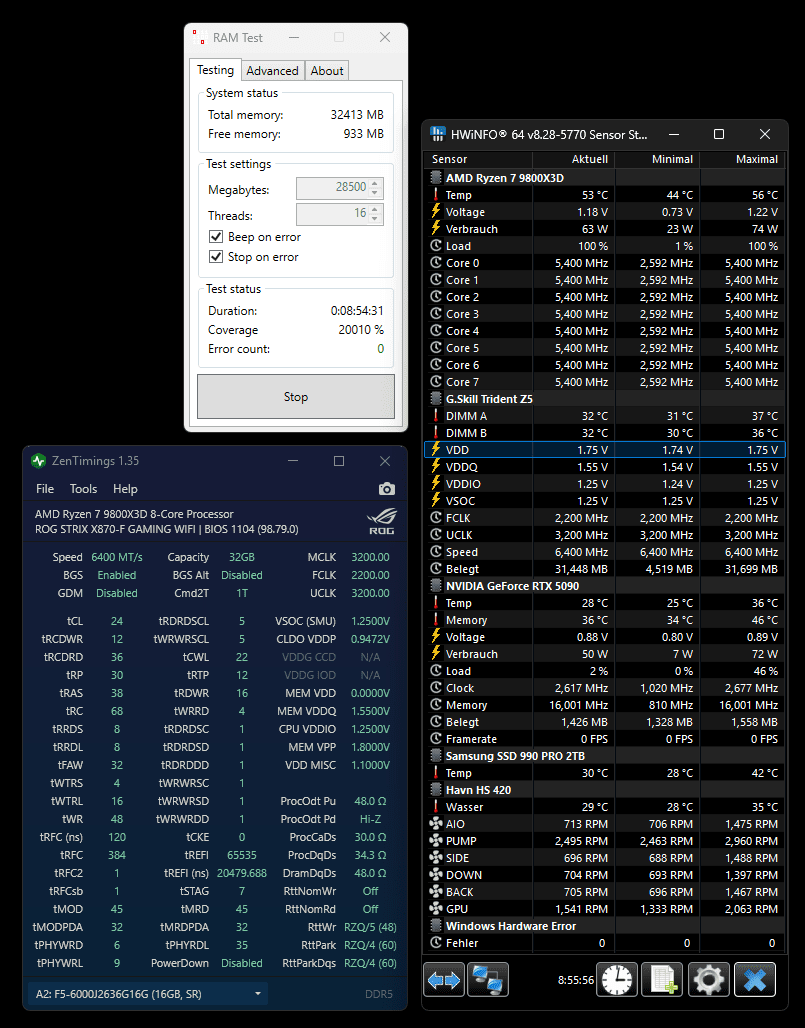Click the Minimal column header
The image size is (805, 1028).
click(658, 159)
